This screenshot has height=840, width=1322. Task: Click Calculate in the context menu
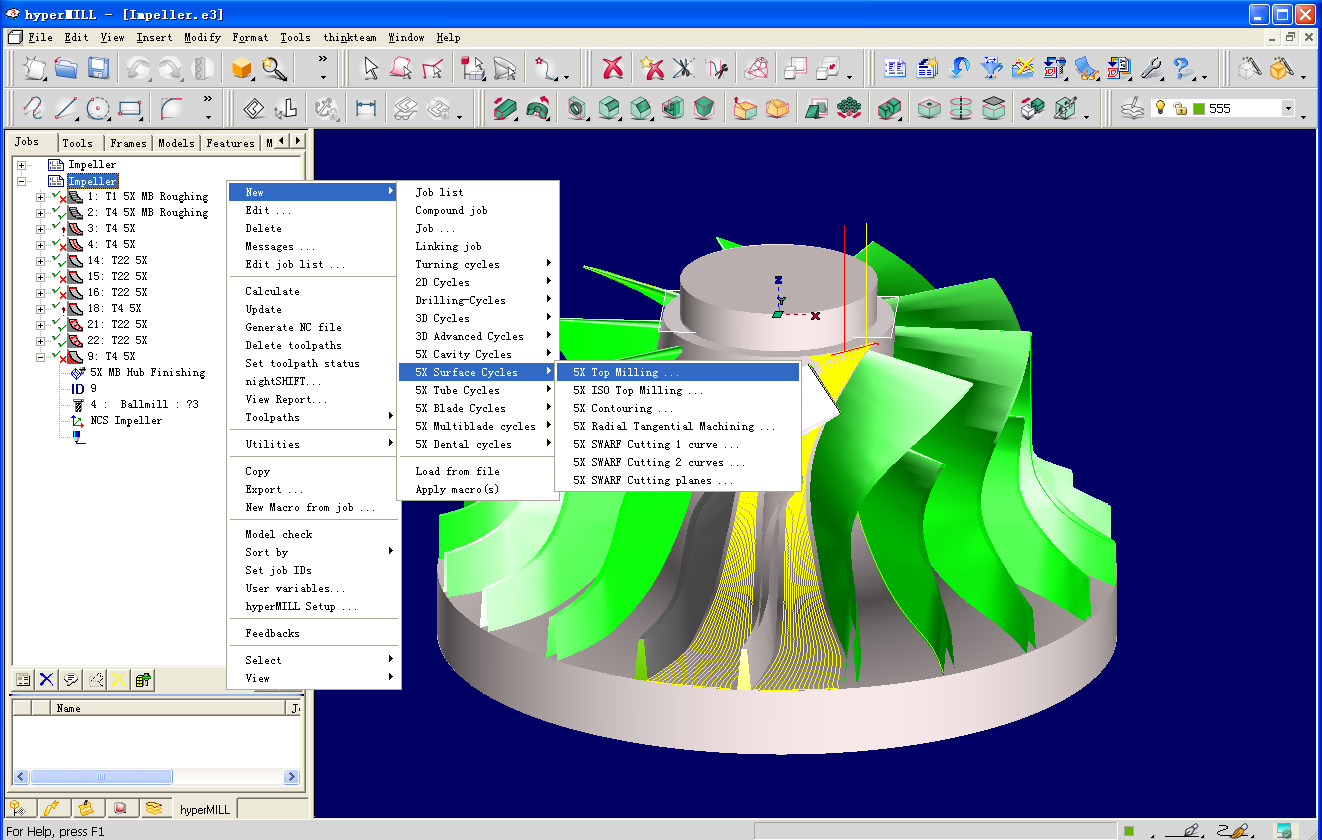coord(314,291)
